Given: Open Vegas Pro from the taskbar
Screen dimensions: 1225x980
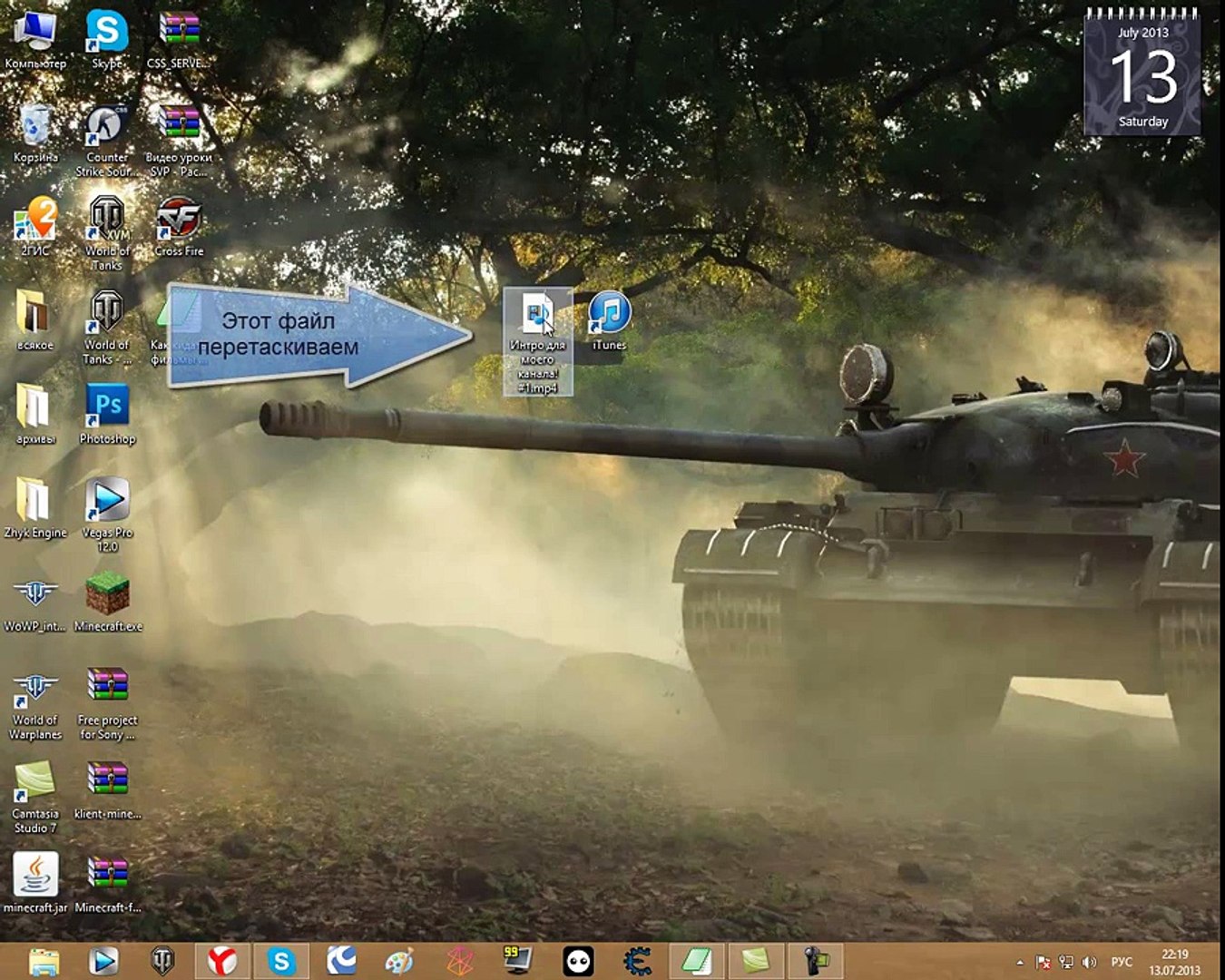Looking at the screenshot, I should 103,960.
